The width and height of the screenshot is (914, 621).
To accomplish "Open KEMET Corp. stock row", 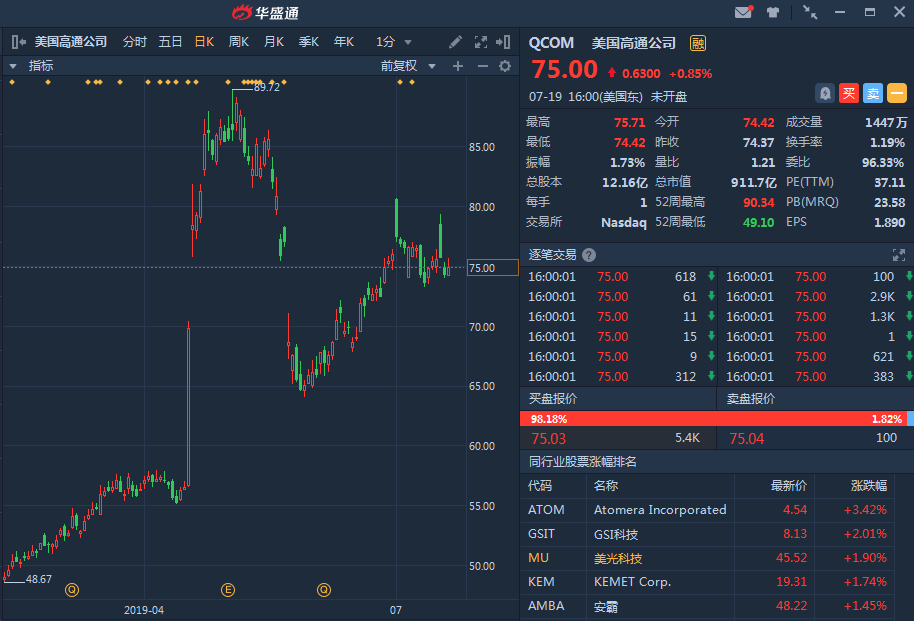I will click(x=708, y=582).
